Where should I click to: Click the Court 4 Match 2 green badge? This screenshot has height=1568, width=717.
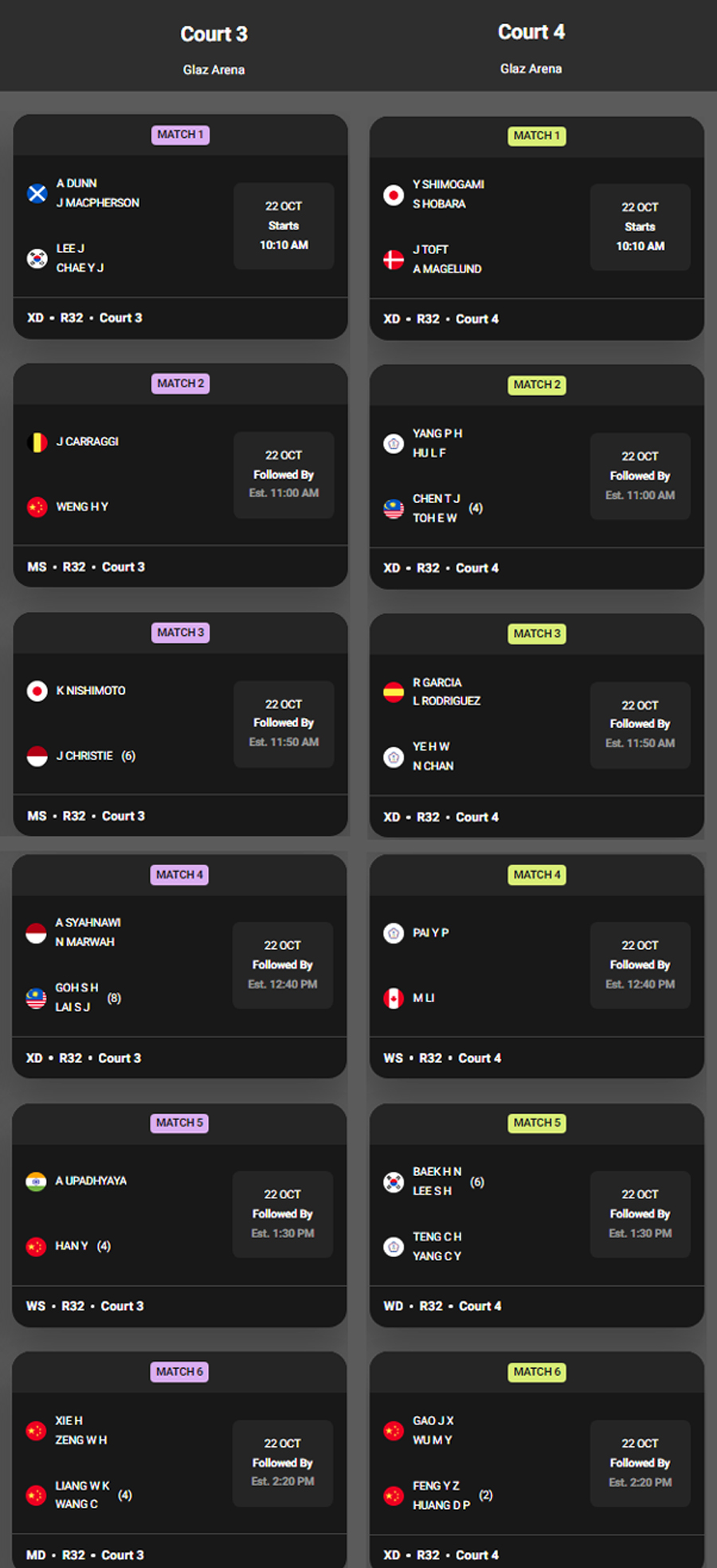click(537, 385)
